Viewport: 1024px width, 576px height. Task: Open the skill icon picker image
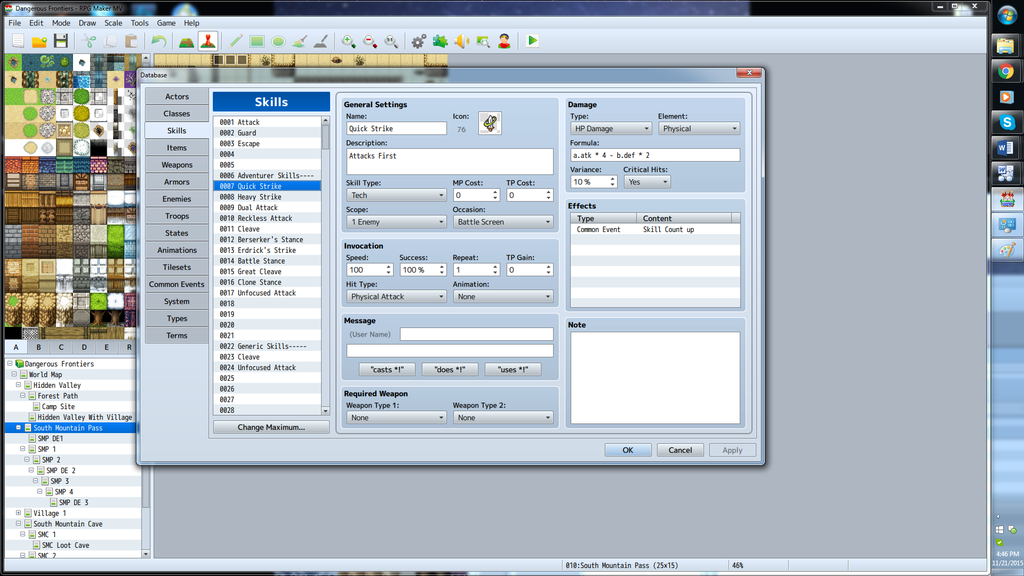pos(490,123)
